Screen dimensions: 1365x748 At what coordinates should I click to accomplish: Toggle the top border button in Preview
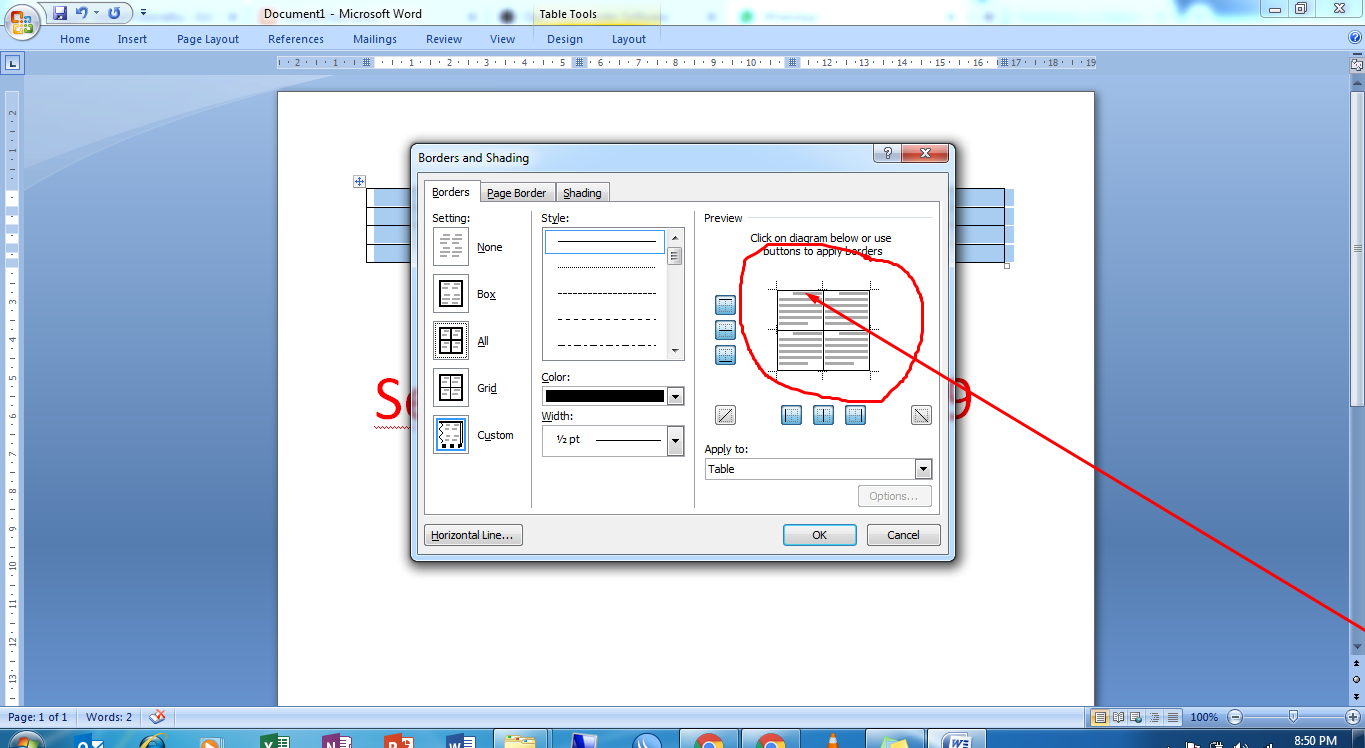coord(726,305)
